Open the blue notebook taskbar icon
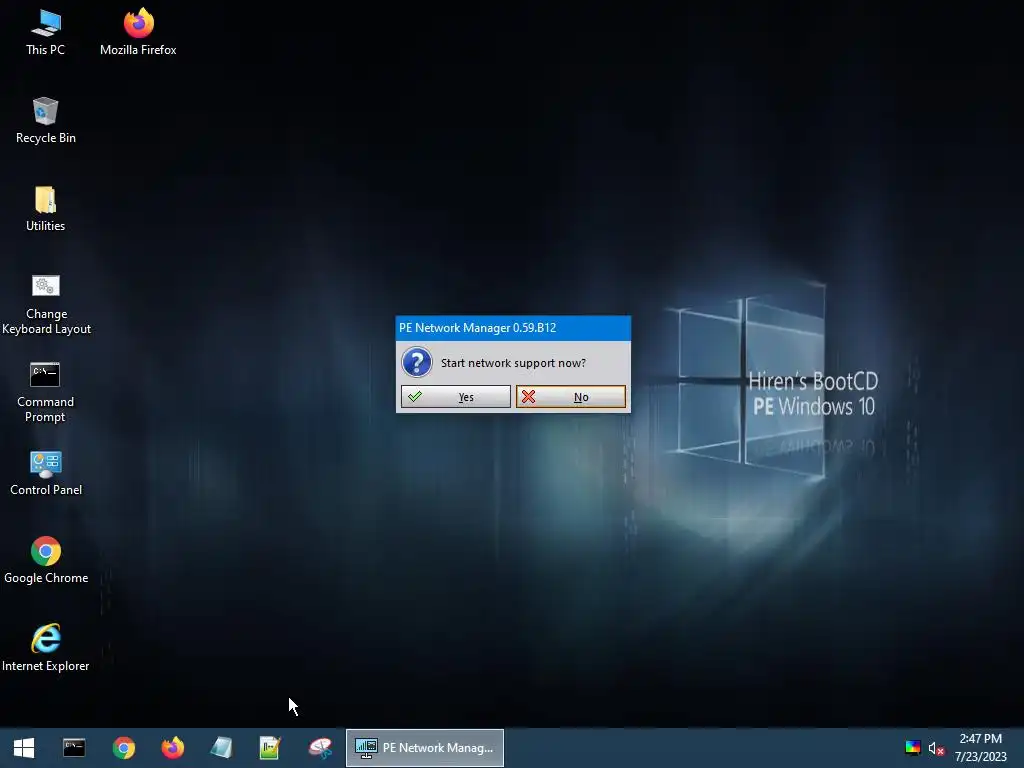 221,748
